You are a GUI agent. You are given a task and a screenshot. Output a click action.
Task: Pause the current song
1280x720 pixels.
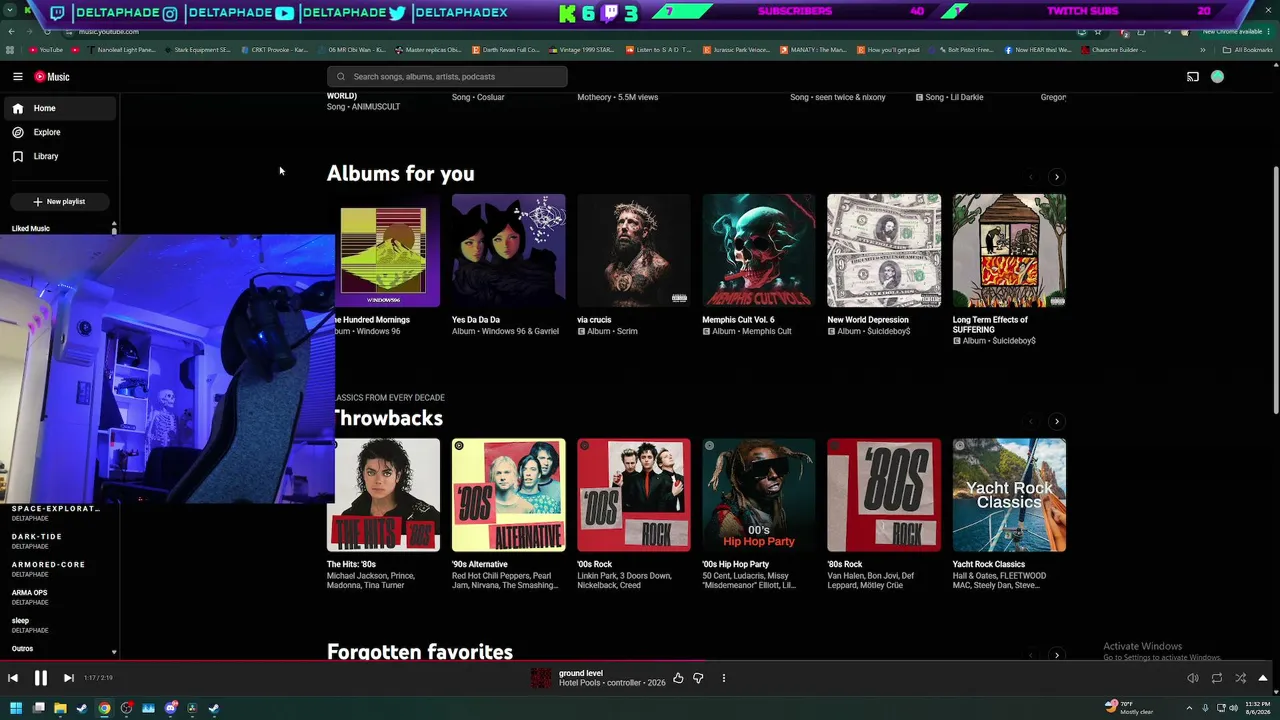pyautogui.click(x=41, y=678)
